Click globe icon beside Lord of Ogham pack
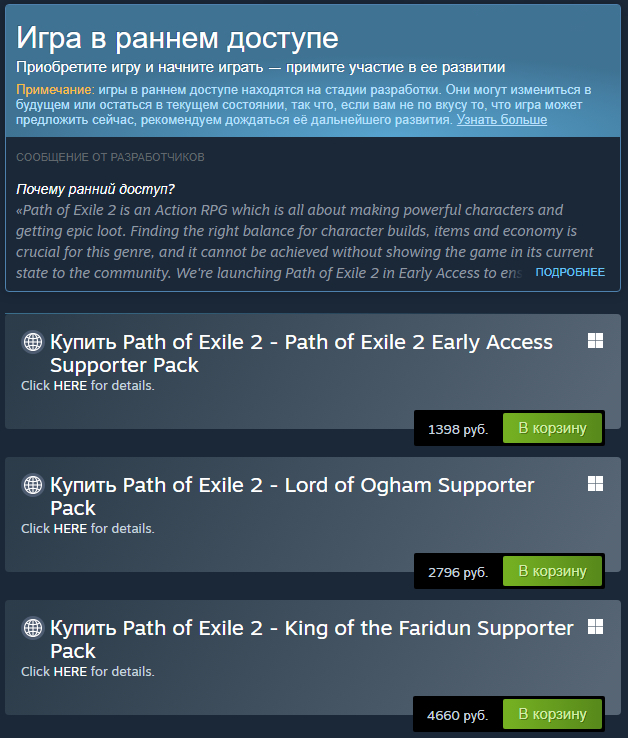Viewport: 628px width, 738px height. click(33, 485)
